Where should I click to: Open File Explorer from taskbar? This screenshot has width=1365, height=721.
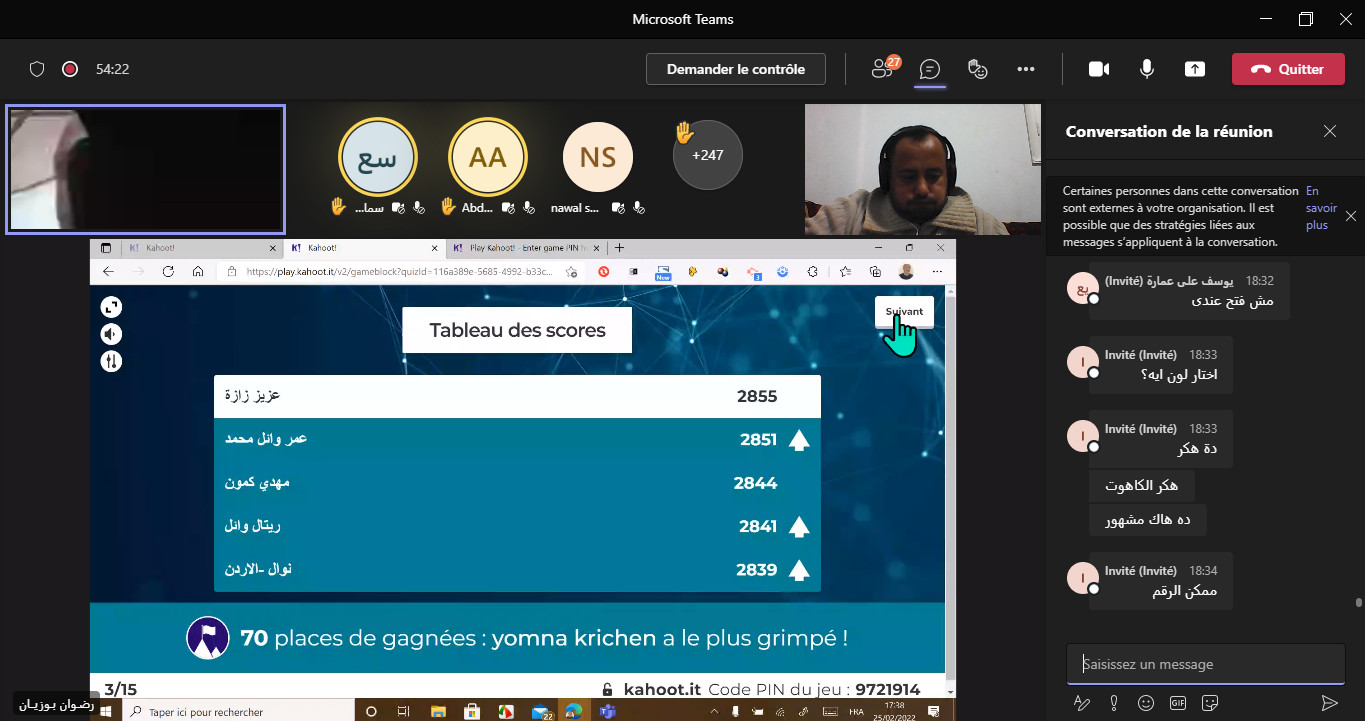438,712
